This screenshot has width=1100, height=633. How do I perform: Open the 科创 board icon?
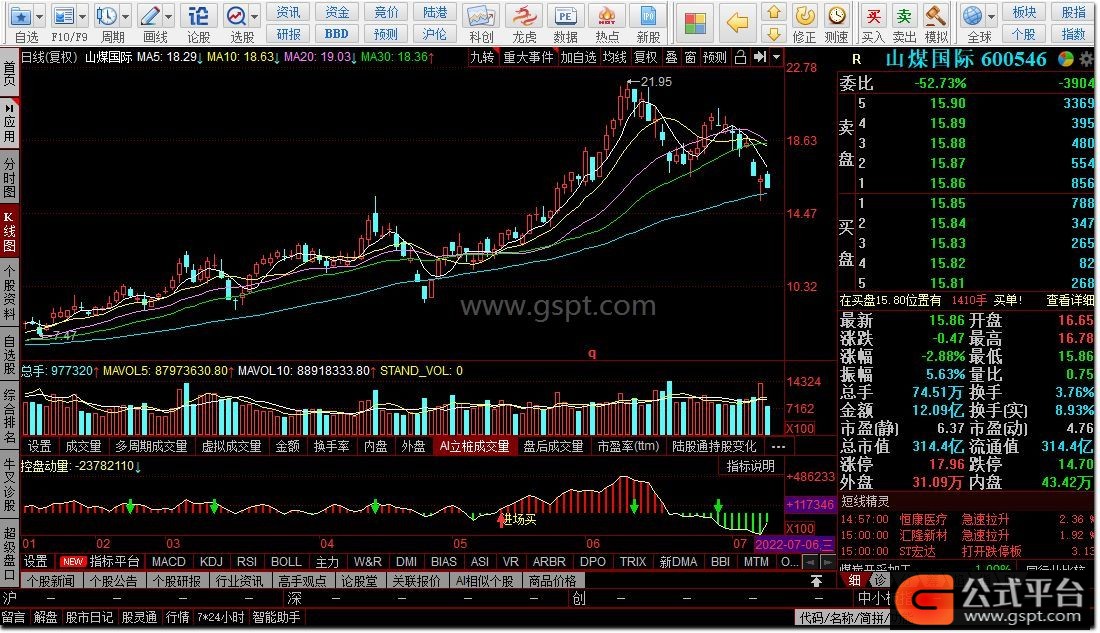481,15
